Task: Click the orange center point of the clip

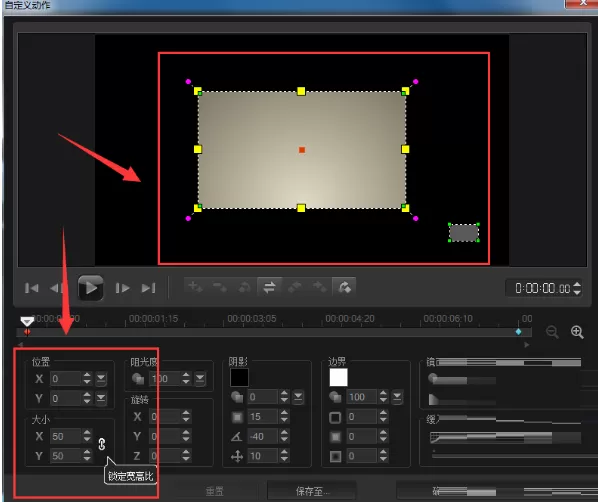Action: [302, 150]
